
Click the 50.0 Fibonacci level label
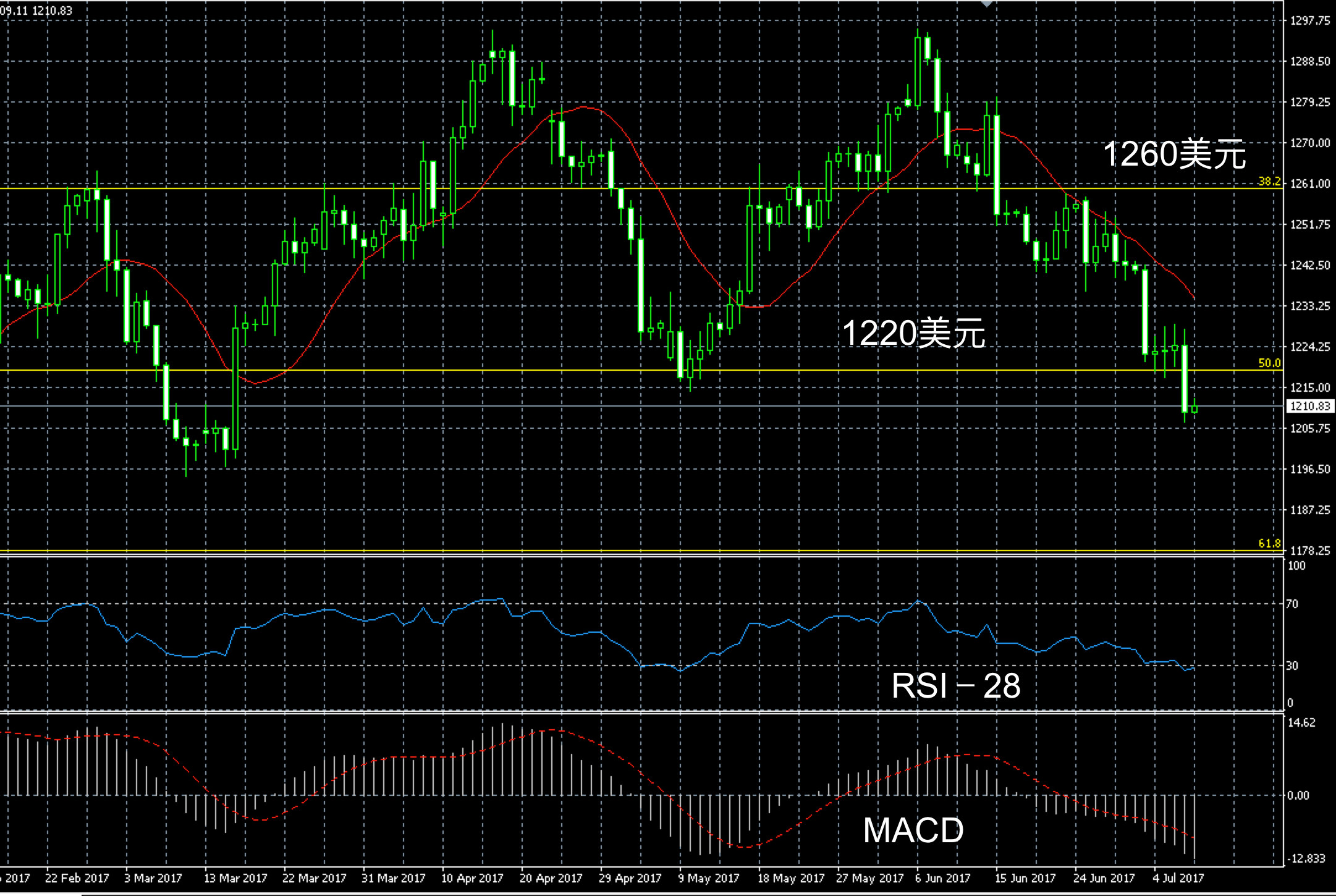[1270, 363]
